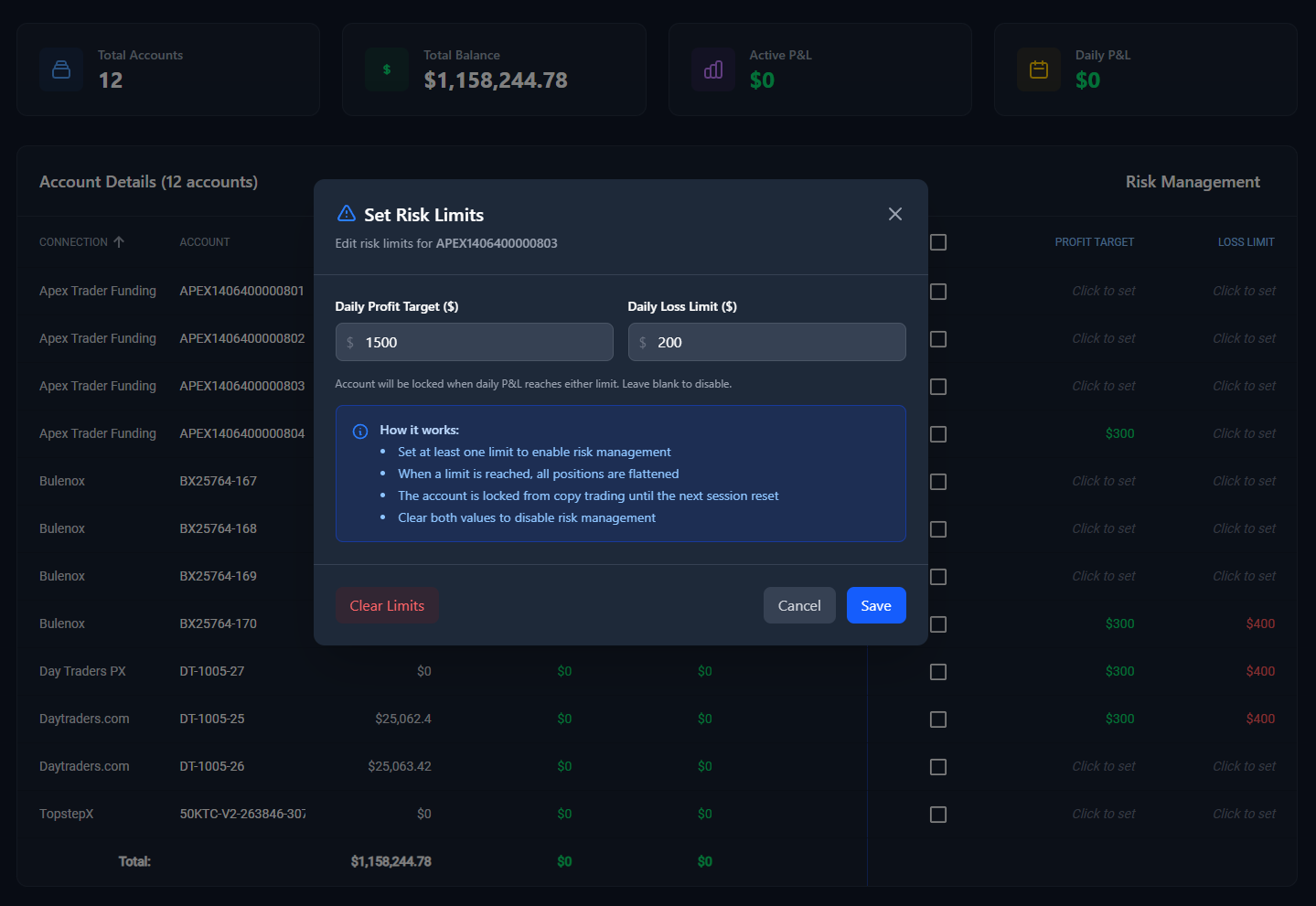Click the dollar prefix in Daily Loss Limit field

(x=642, y=342)
